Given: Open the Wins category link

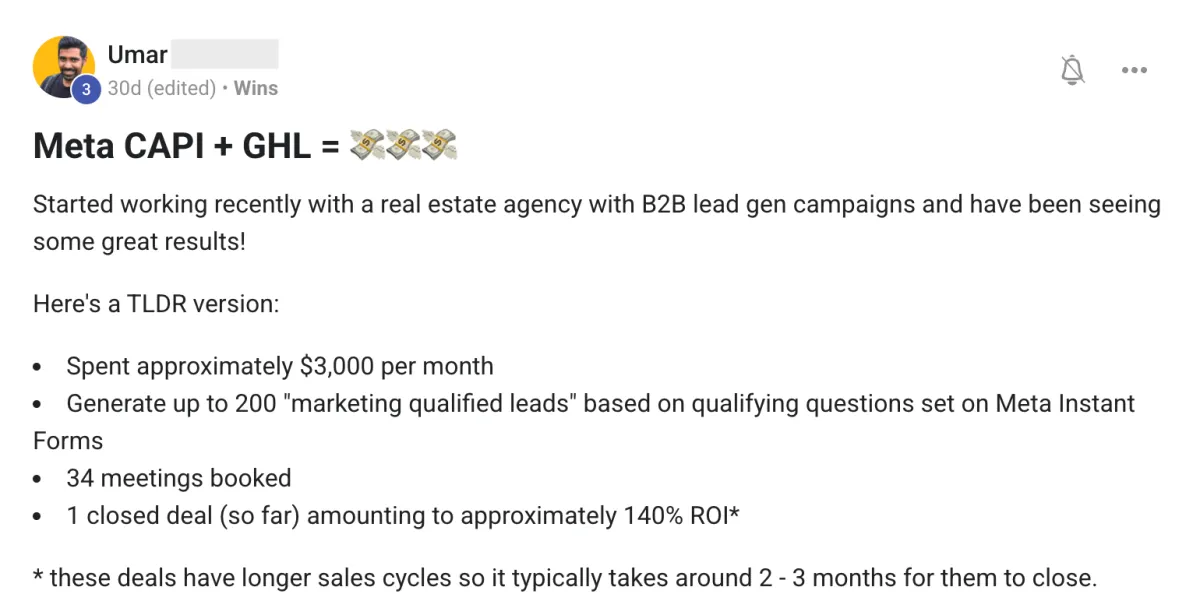Looking at the screenshot, I should click(x=256, y=88).
